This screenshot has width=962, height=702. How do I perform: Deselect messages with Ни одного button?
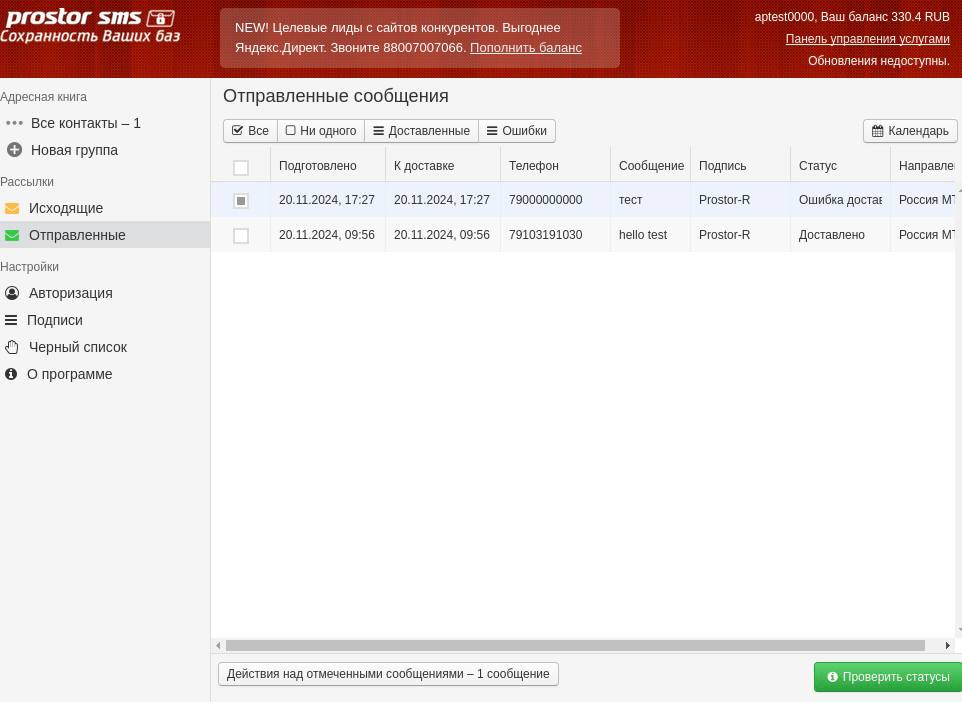click(321, 131)
